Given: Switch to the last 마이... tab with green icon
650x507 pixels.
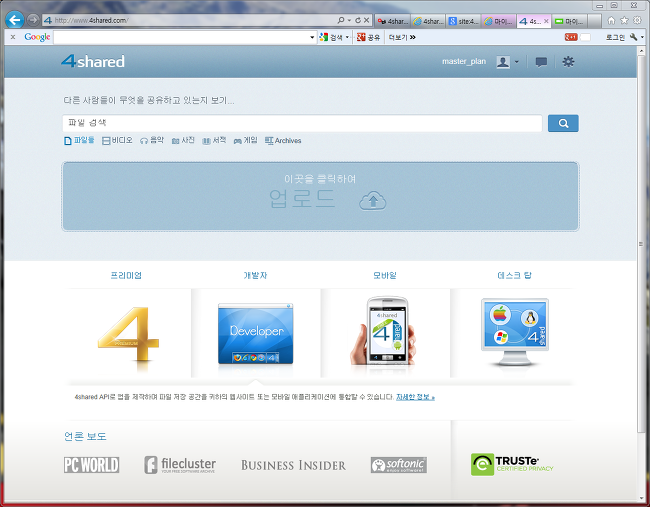Looking at the screenshot, I should click(x=570, y=21).
